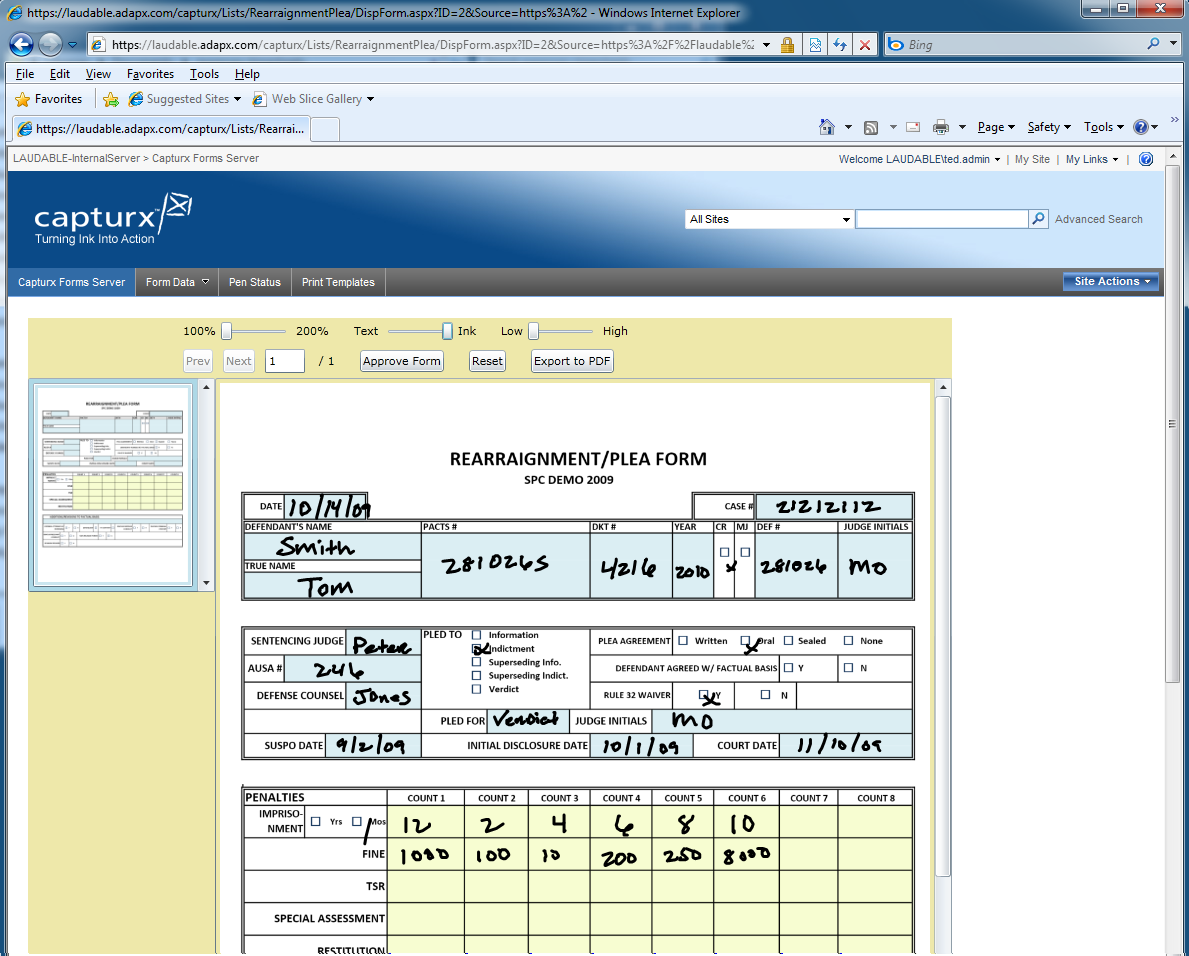Check the Written plea agreement checkbox

[x=683, y=641]
